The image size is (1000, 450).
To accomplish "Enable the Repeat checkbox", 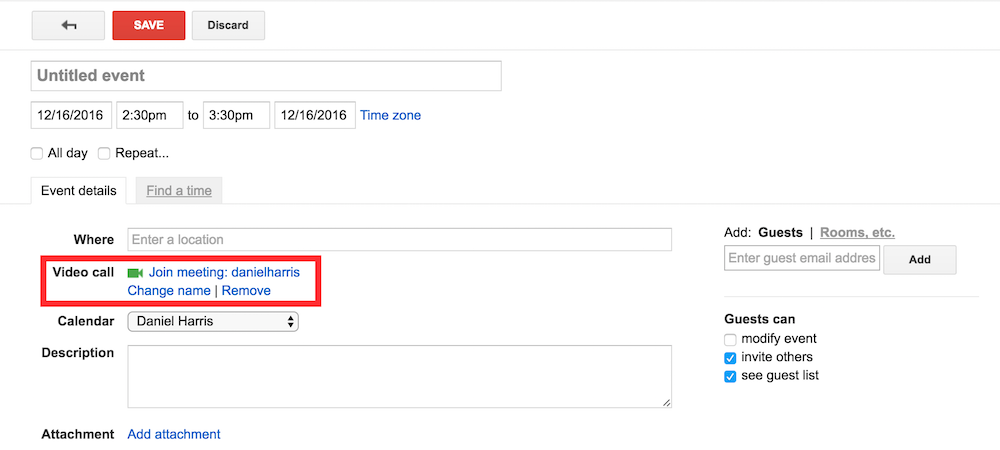I will (x=104, y=154).
